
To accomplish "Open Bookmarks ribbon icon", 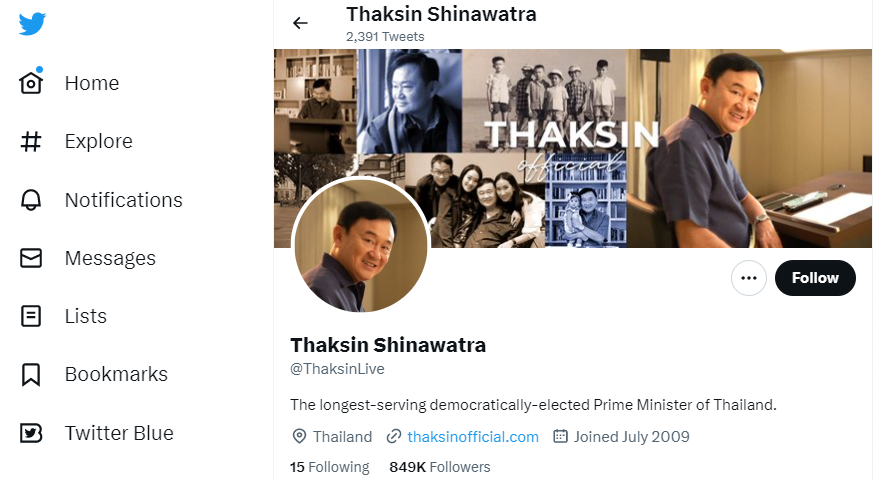I will (x=31, y=375).
